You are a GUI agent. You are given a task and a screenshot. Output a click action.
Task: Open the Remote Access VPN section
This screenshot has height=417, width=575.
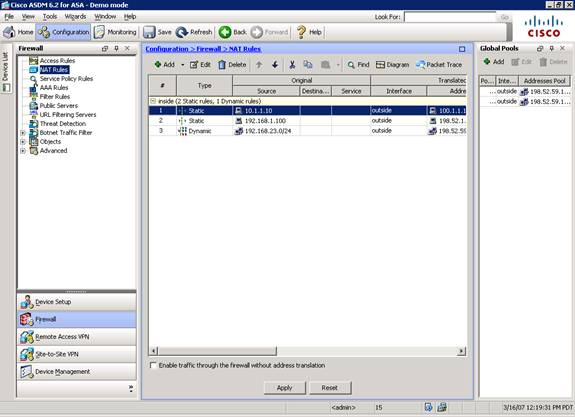tap(77, 337)
